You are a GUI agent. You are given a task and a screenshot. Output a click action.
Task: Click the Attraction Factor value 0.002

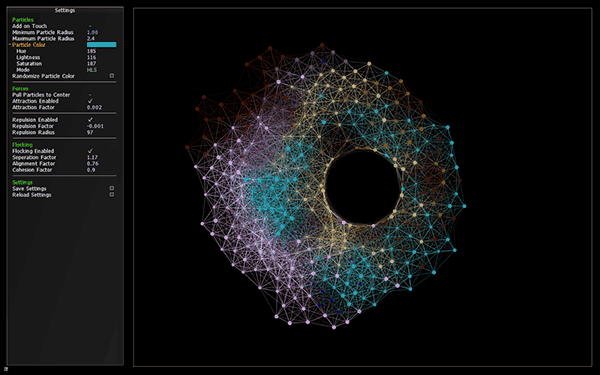coord(95,108)
